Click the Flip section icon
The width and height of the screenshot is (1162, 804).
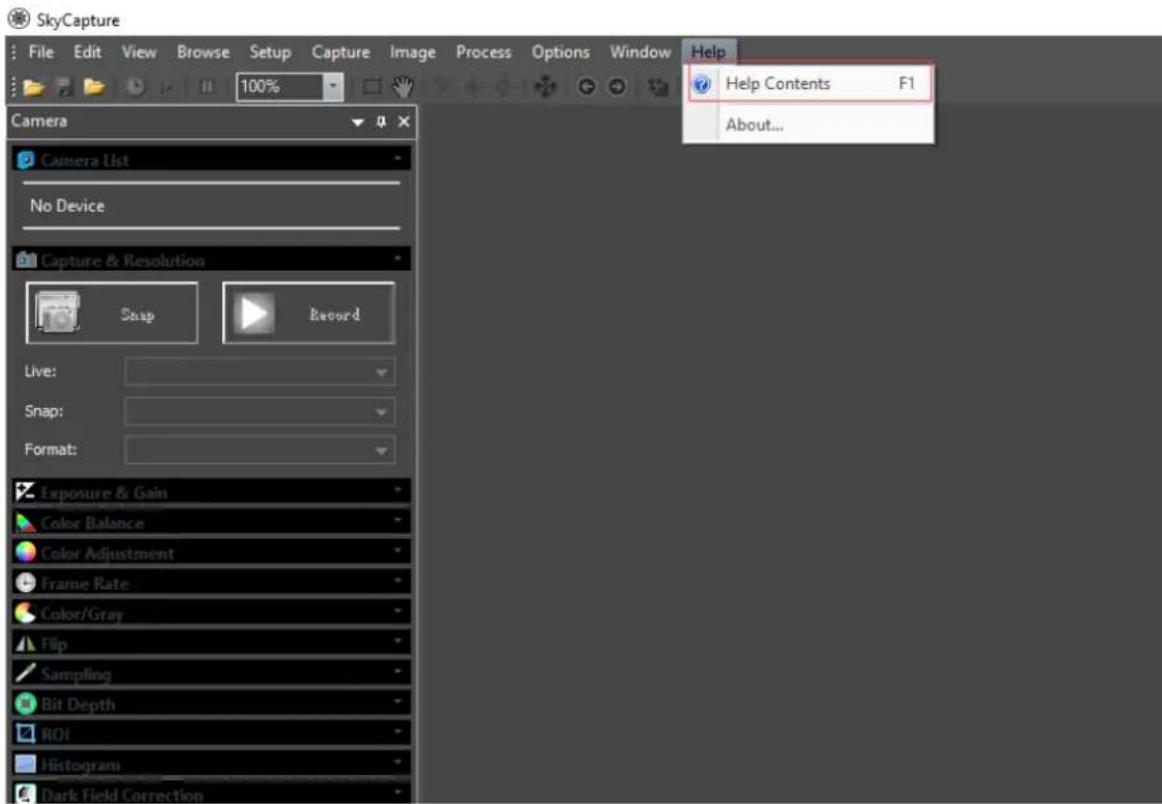[25, 643]
